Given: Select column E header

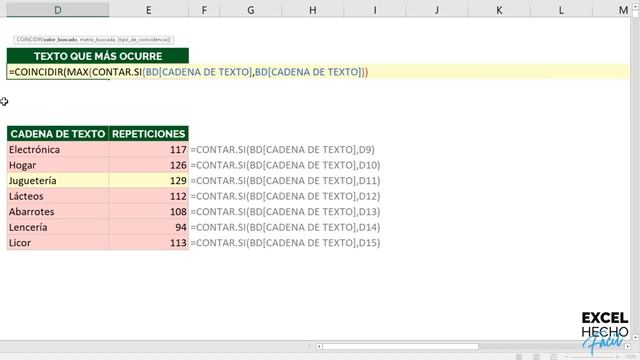Looking at the screenshot, I should (149, 10).
